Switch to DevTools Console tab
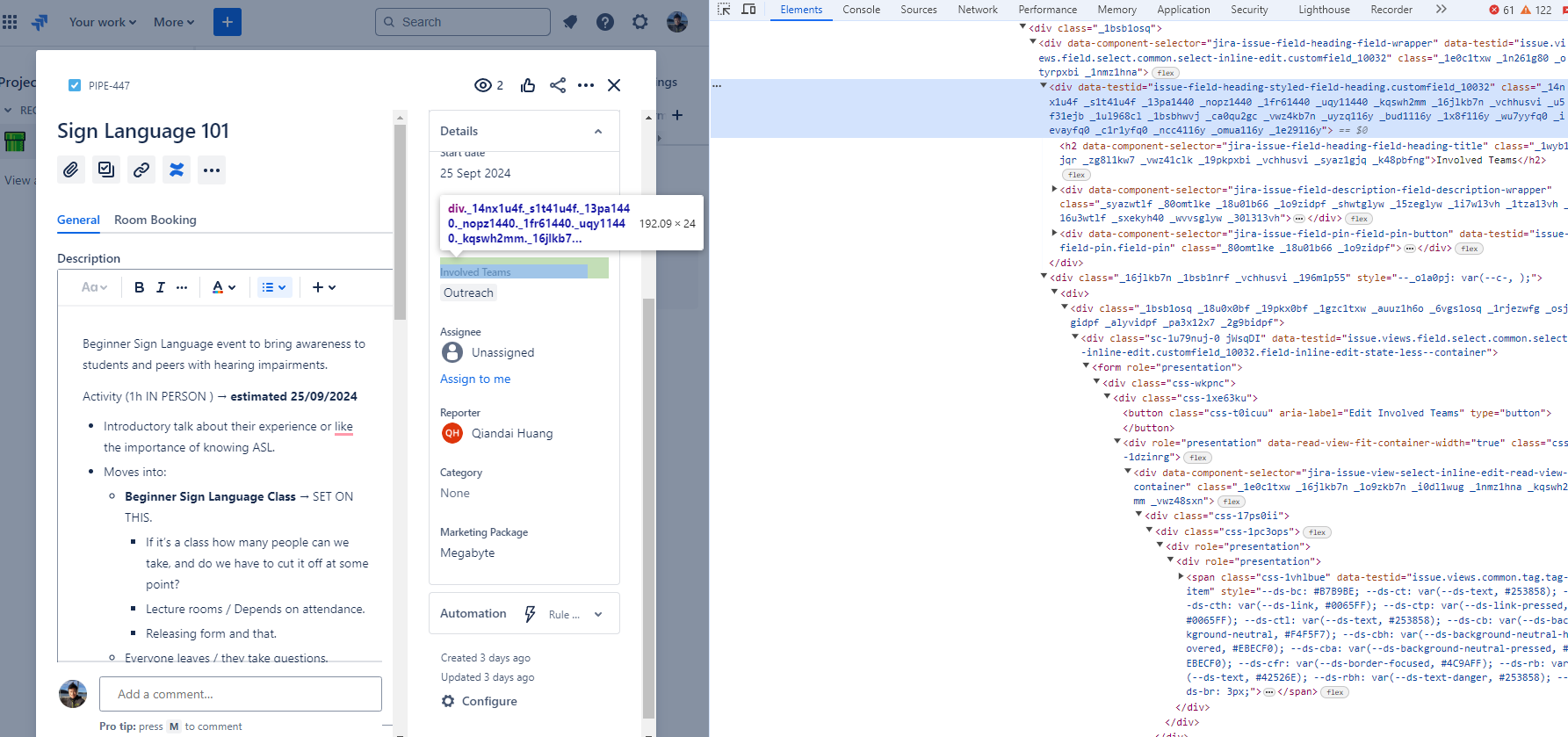This screenshot has width=1568, height=737. [x=862, y=10]
